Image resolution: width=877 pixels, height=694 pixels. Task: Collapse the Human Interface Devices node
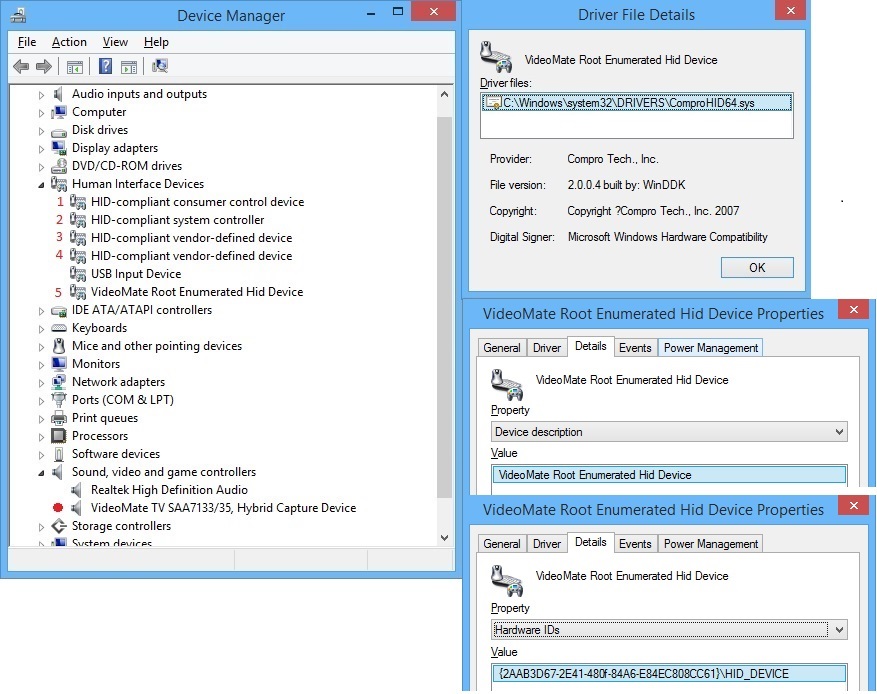(41, 185)
